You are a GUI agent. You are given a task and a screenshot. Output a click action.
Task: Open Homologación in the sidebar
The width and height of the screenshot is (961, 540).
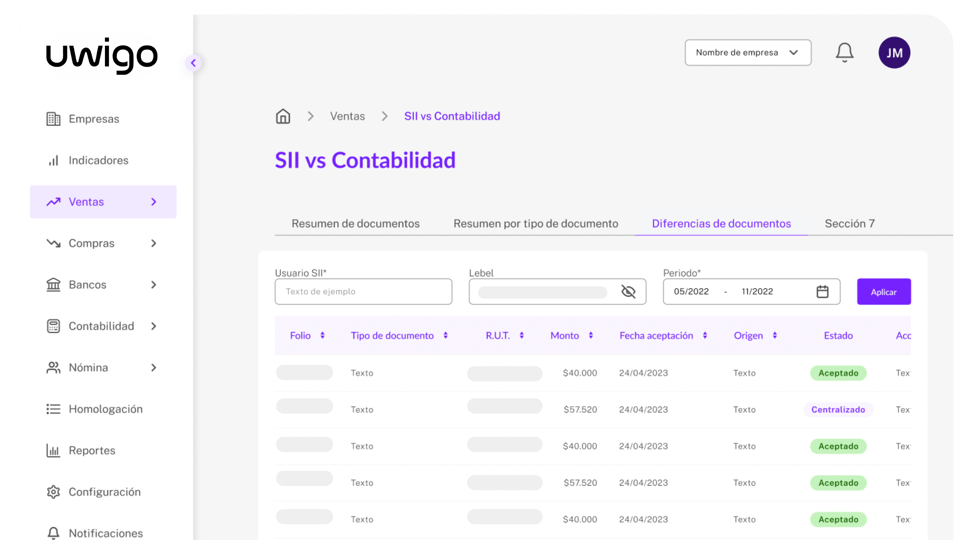(105, 409)
